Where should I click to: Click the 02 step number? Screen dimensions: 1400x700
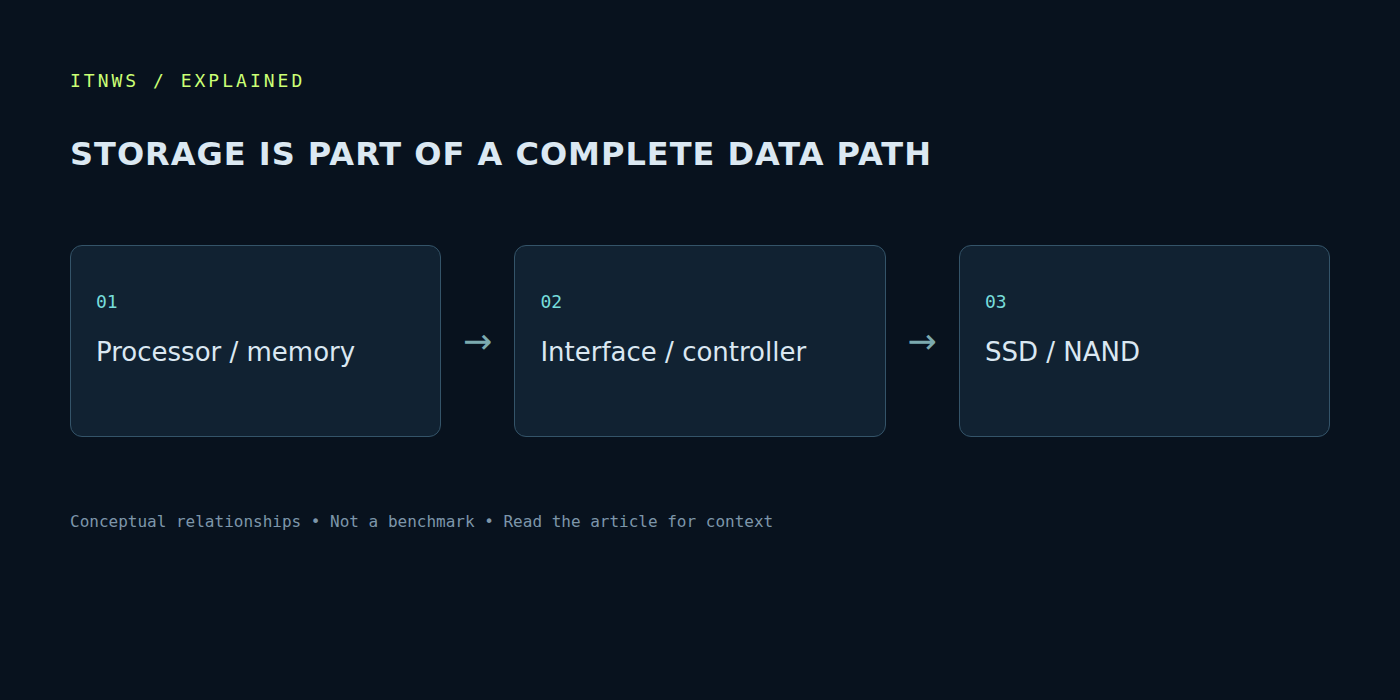click(551, 302)
